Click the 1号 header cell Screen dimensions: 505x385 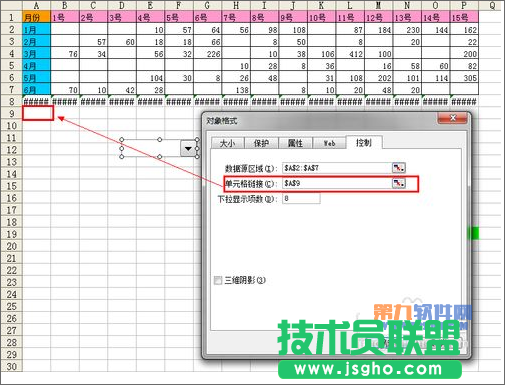click(65, 17)
